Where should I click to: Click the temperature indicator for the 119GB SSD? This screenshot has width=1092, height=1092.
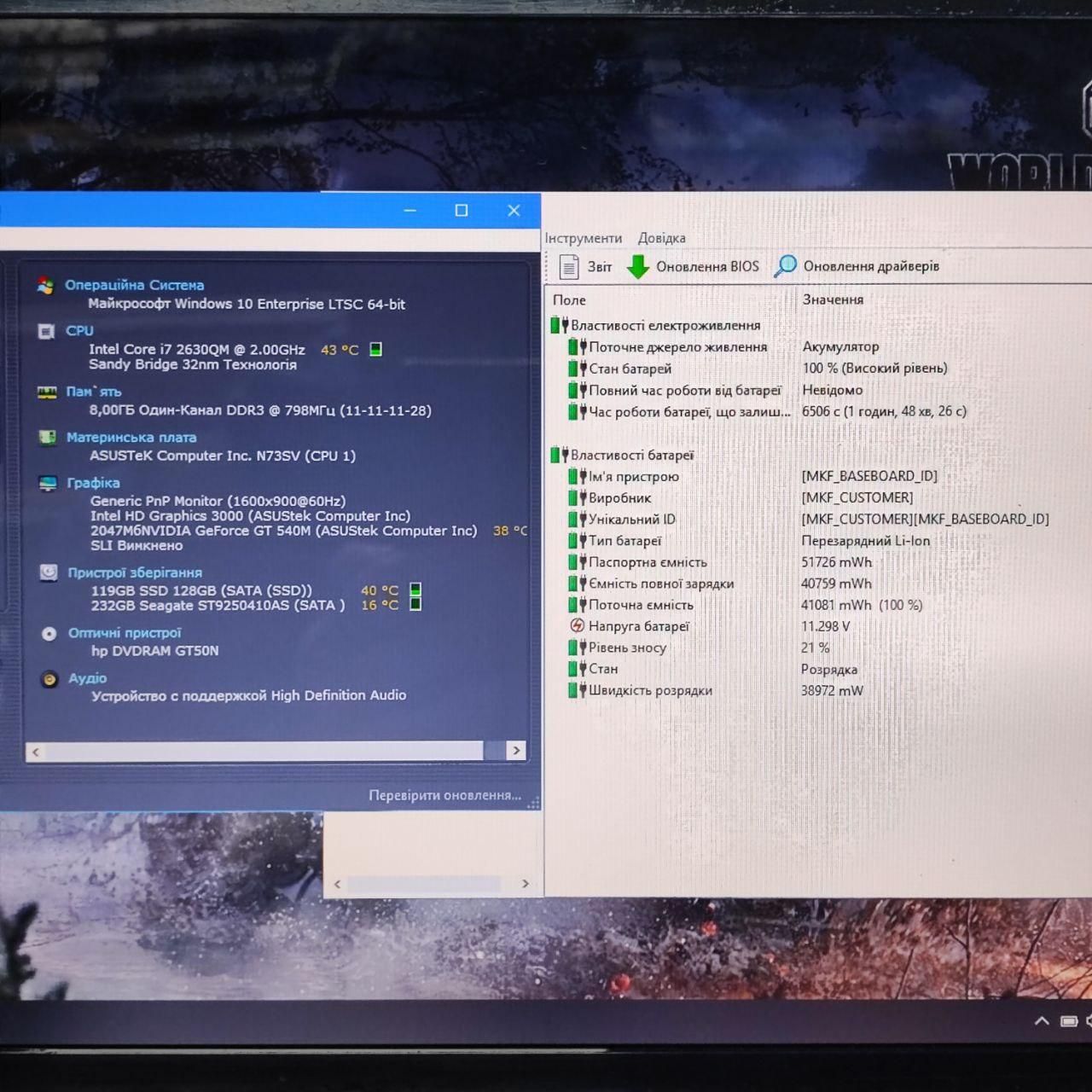(415, 590)
